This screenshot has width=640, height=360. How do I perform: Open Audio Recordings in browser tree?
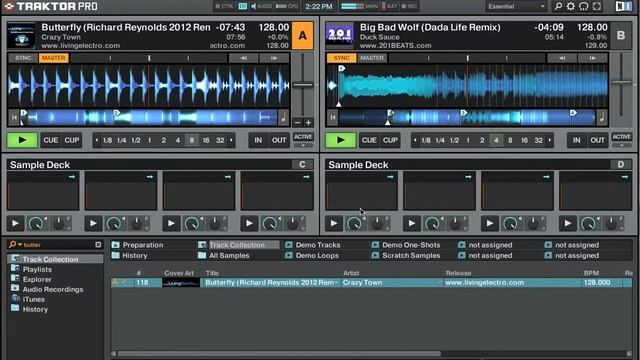pyautogui.click(x=53, y=289)
